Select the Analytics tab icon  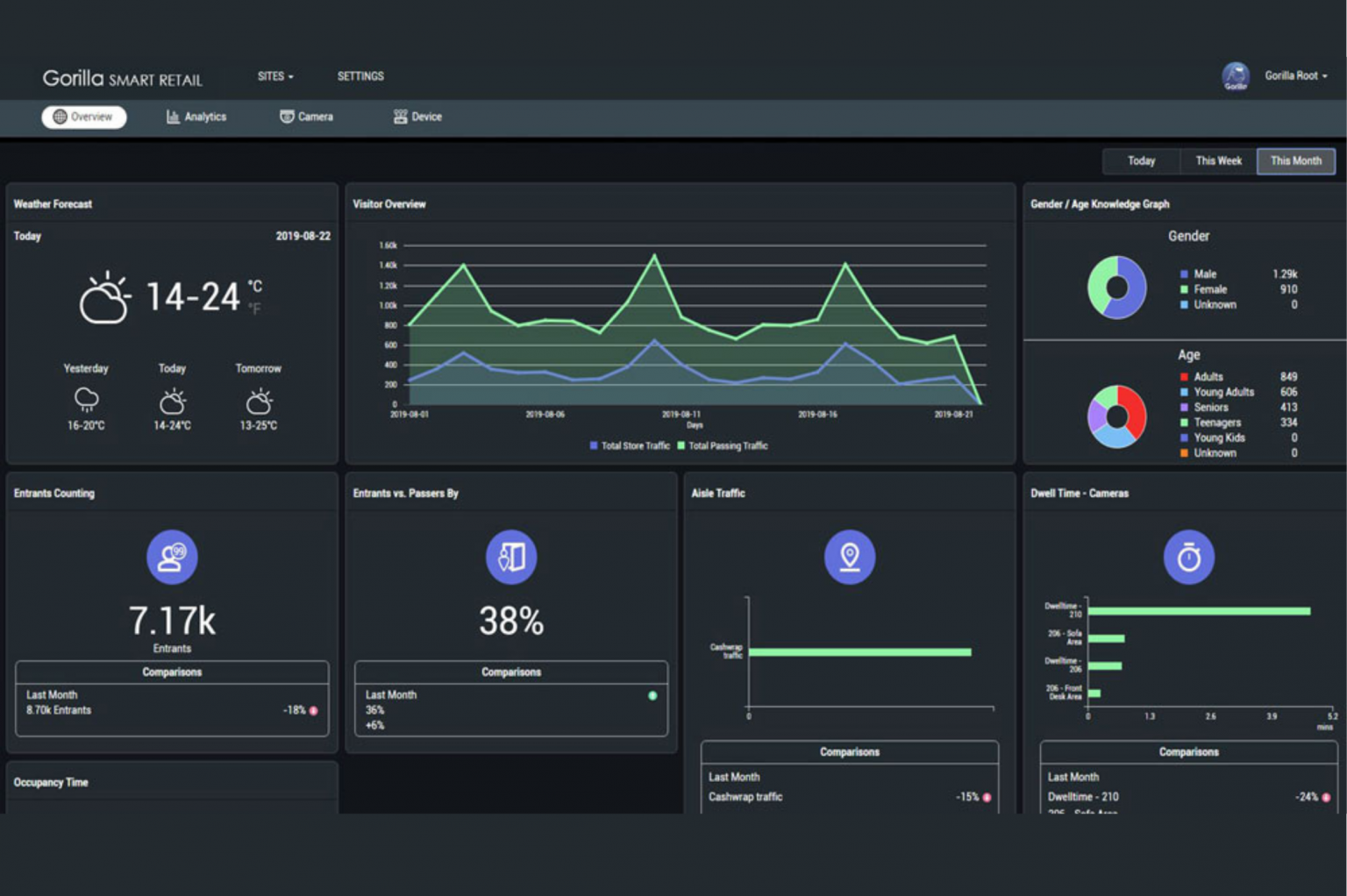coord(173,117)
